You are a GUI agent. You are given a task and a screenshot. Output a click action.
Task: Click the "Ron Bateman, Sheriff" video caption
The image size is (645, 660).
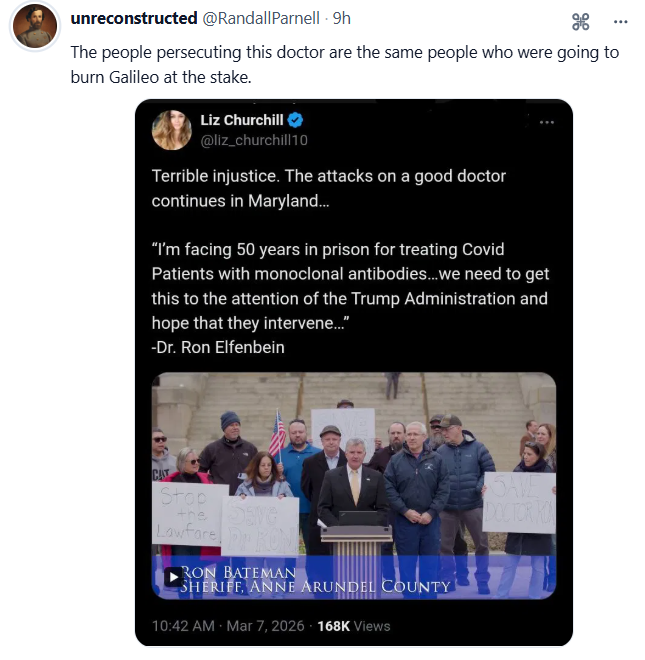coord(315,579)
